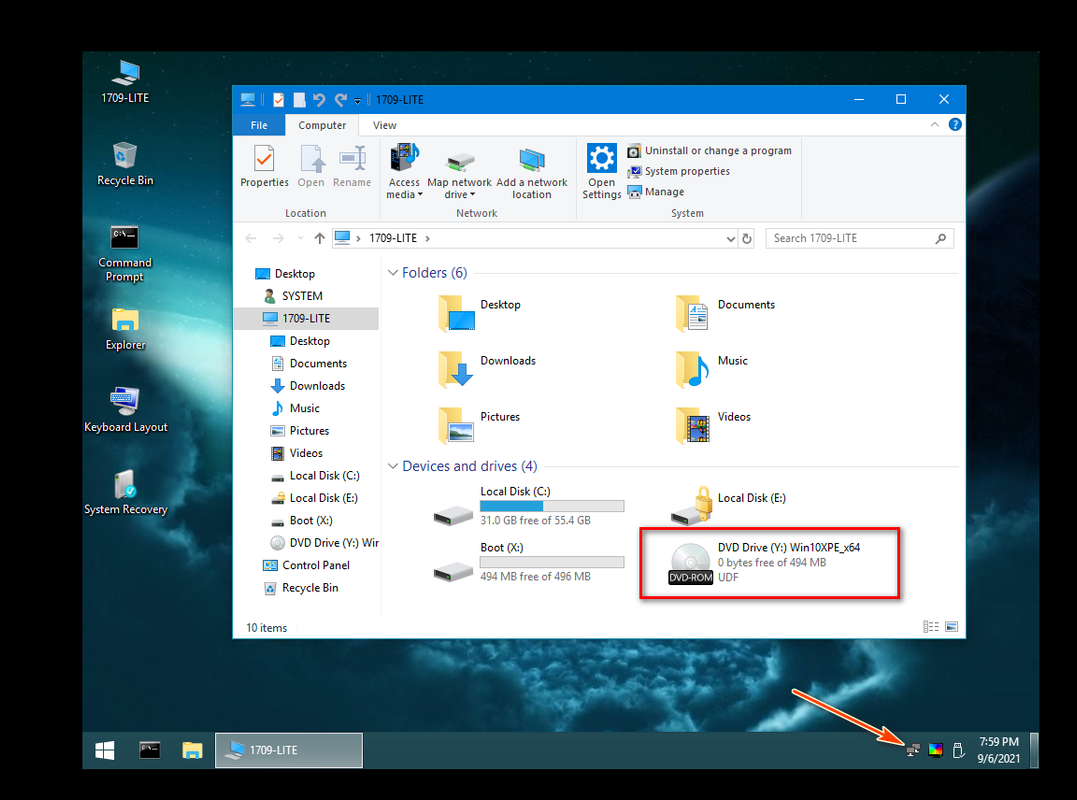Open Customize Quick Access Toolbar dropdown
1077x800 pixels.
click(x=357, y=101)
